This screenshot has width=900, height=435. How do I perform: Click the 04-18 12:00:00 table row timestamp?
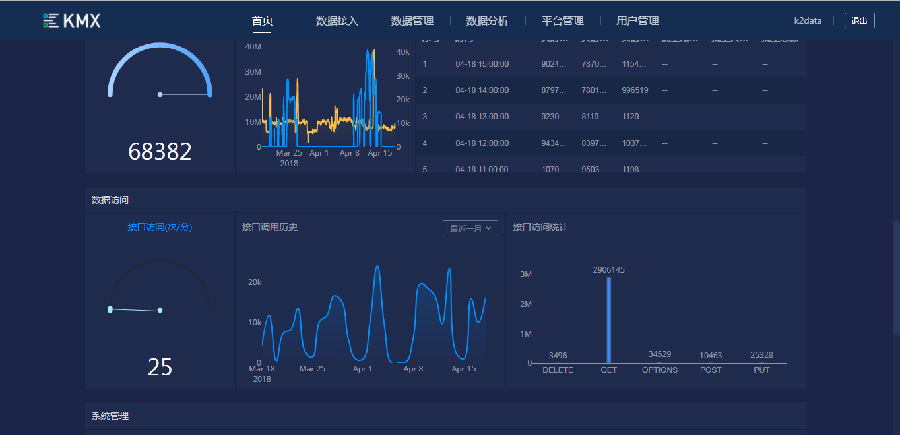(482, 143)
